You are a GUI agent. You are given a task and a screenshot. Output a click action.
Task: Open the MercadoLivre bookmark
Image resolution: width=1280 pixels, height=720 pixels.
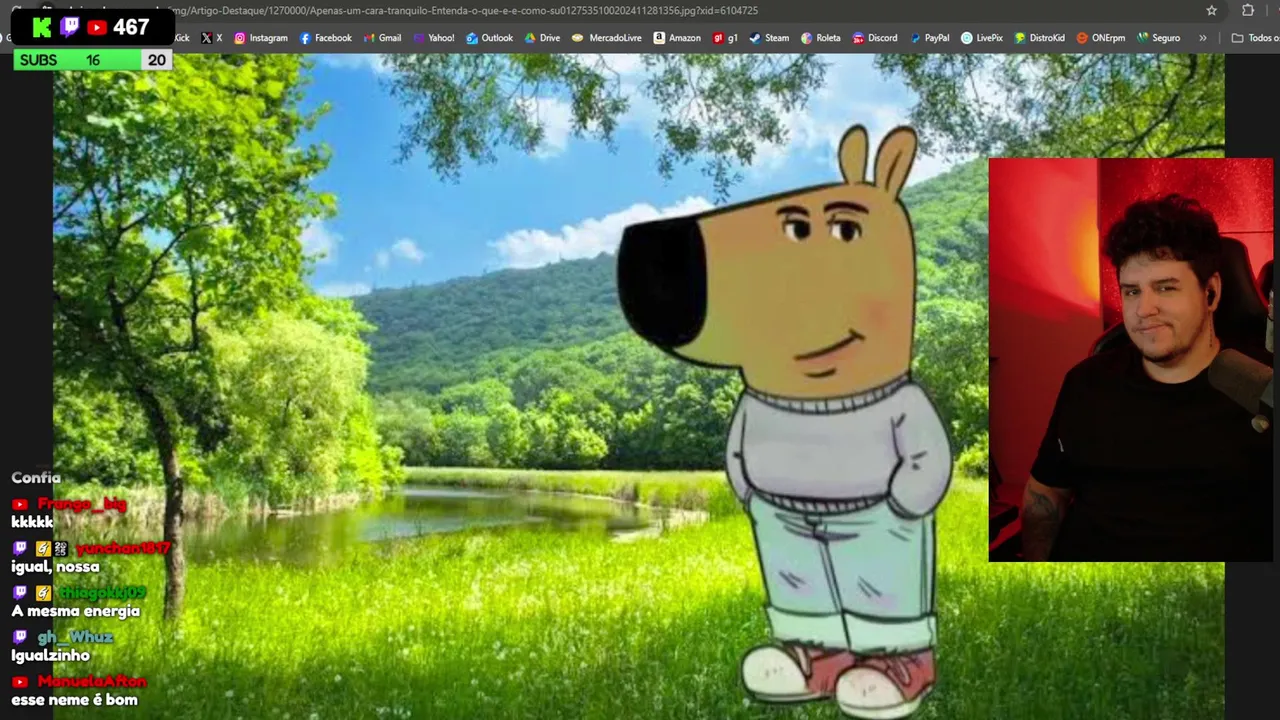[607, 38]
